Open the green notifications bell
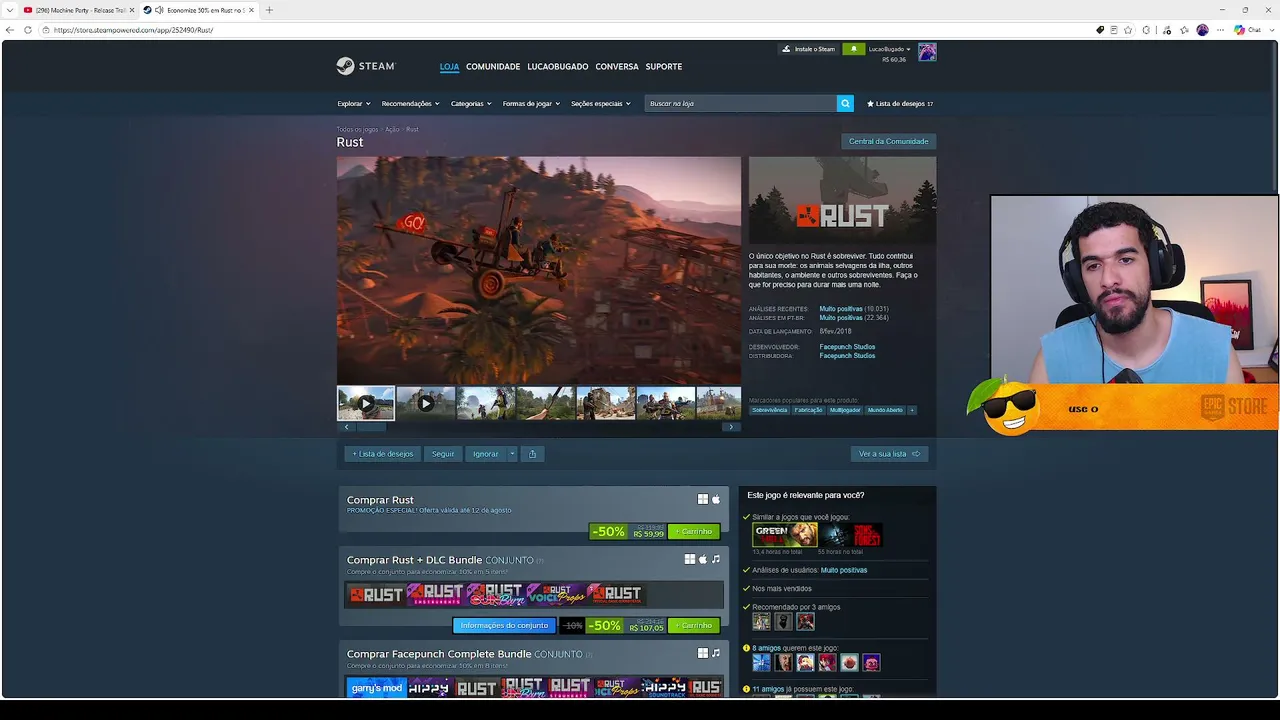 pos(853,49)
